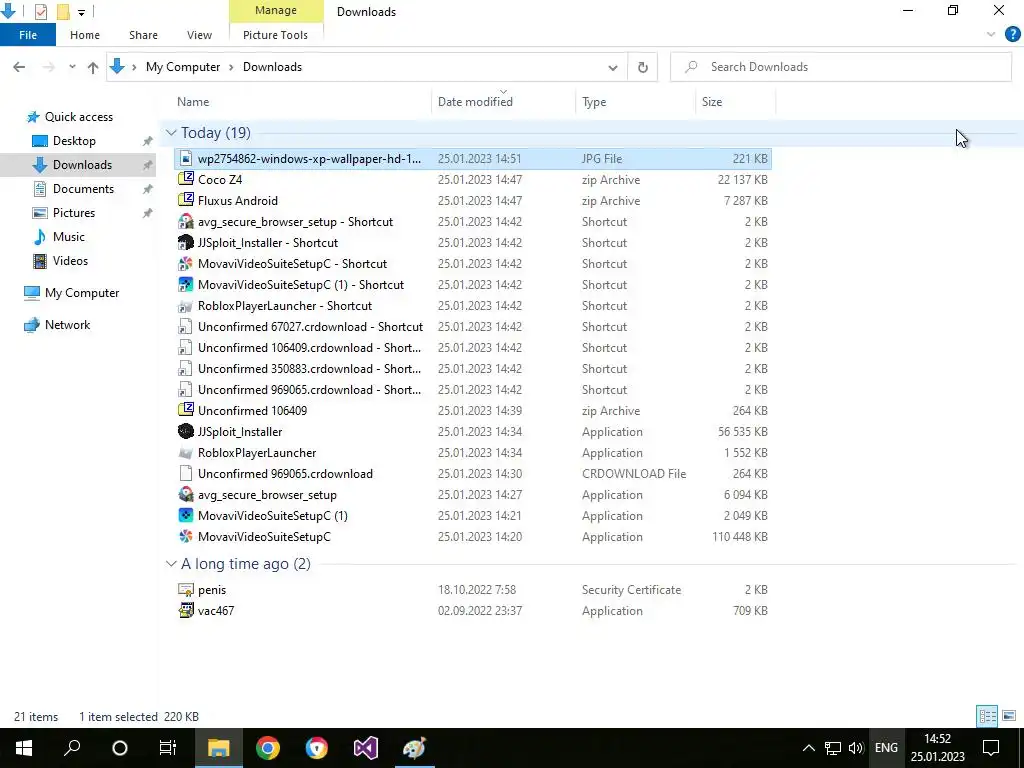Click the JJSploit_Installer application icon

(x=186, y=431)
